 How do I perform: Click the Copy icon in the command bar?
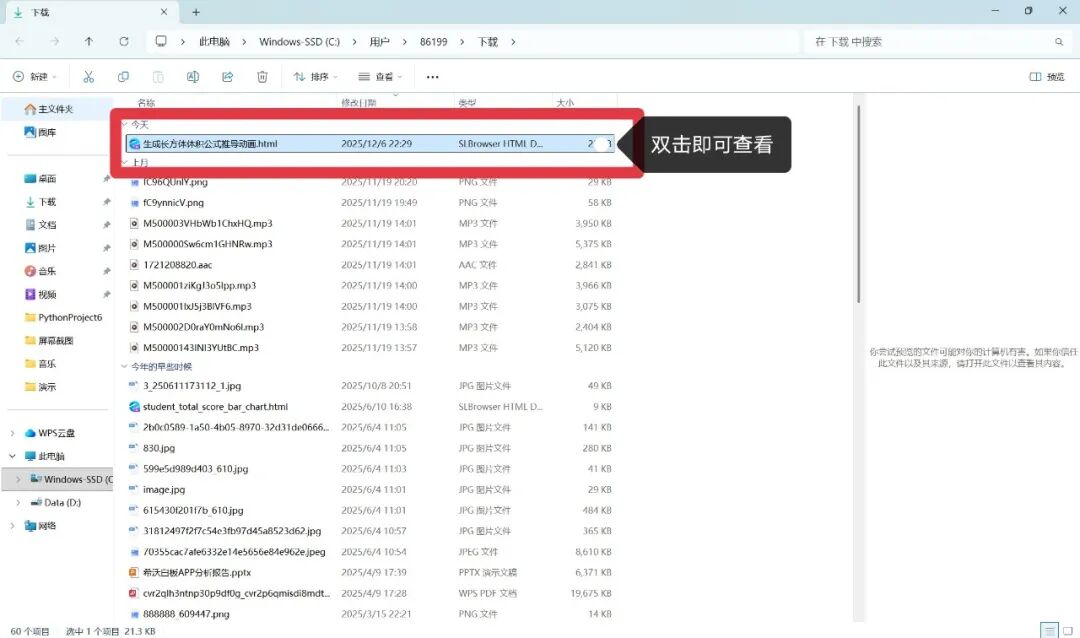121,76
